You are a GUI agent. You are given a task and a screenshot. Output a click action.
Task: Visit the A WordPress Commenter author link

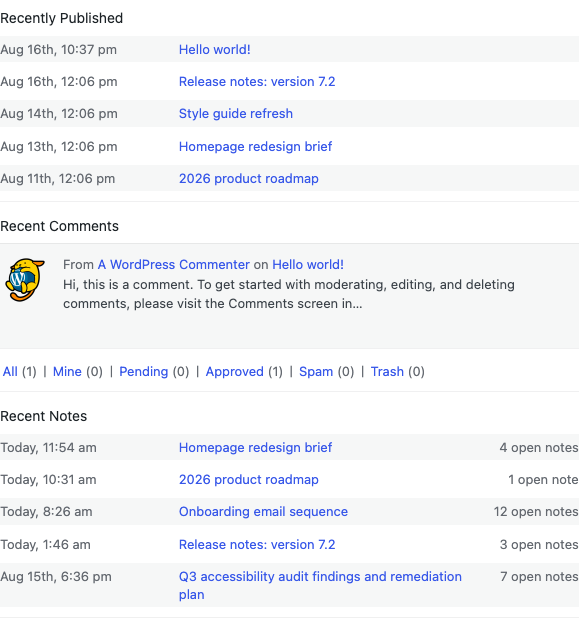174,264
